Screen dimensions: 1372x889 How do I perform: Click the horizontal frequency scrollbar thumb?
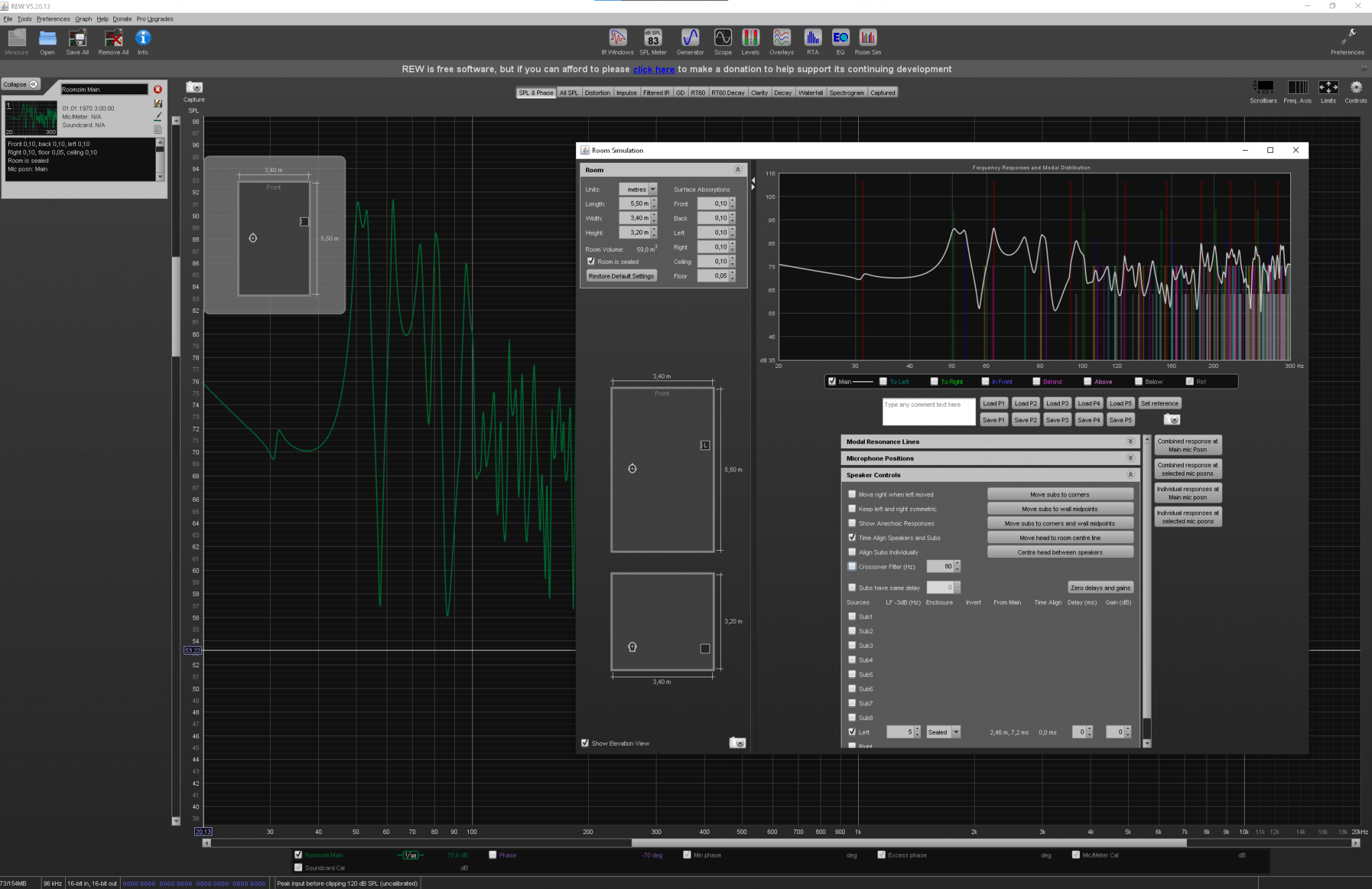tap(909, 843)
